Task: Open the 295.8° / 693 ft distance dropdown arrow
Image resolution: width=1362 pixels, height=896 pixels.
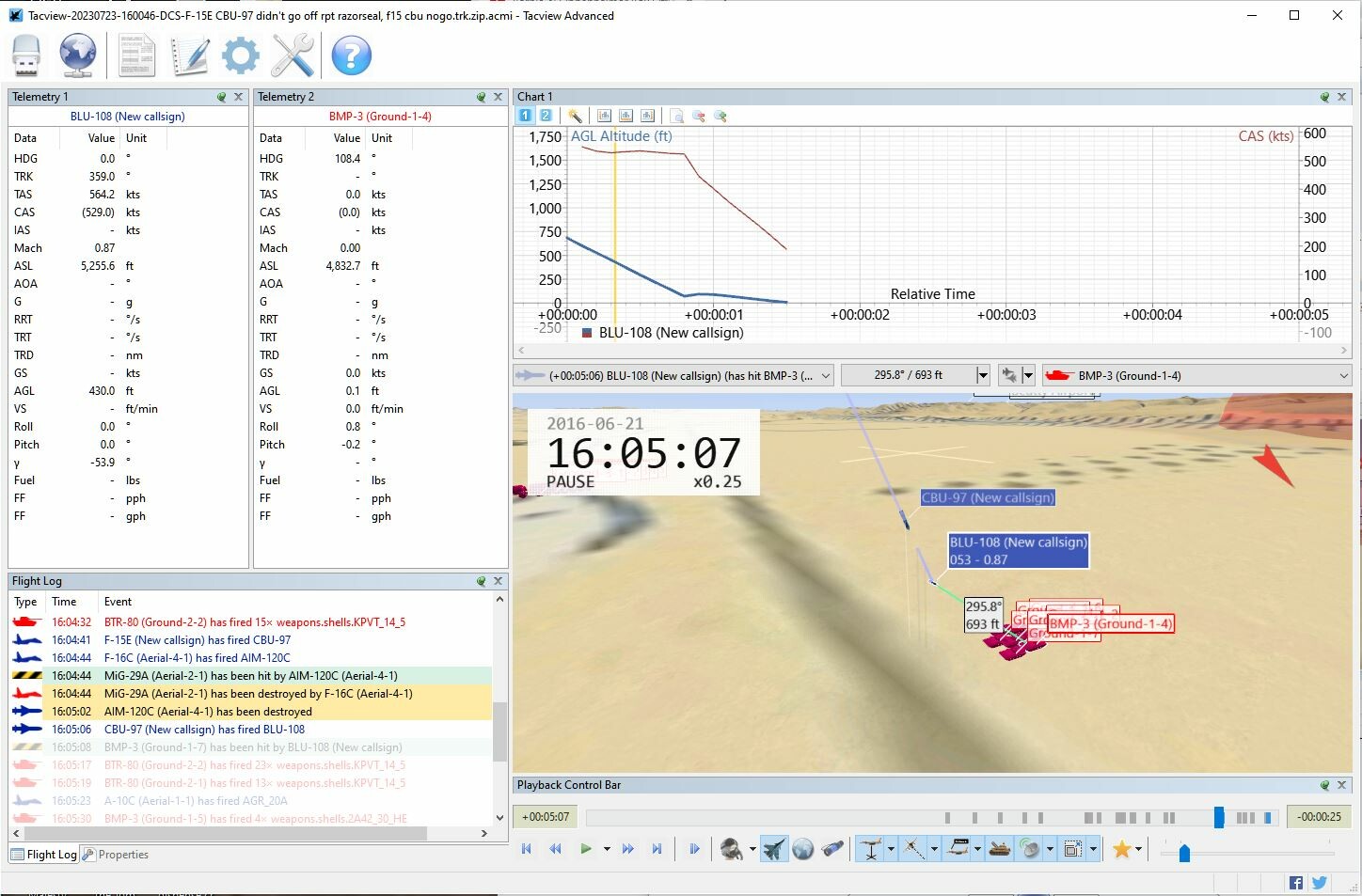Action: click(x=983, y=375)
